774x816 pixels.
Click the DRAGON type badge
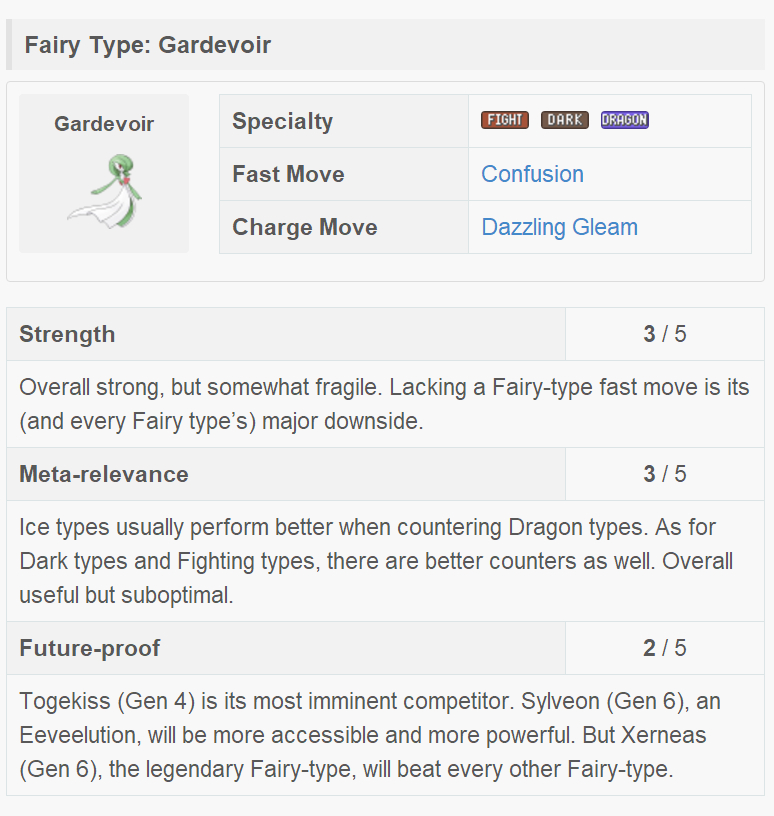pyautogui.click(x=625, y=120)
